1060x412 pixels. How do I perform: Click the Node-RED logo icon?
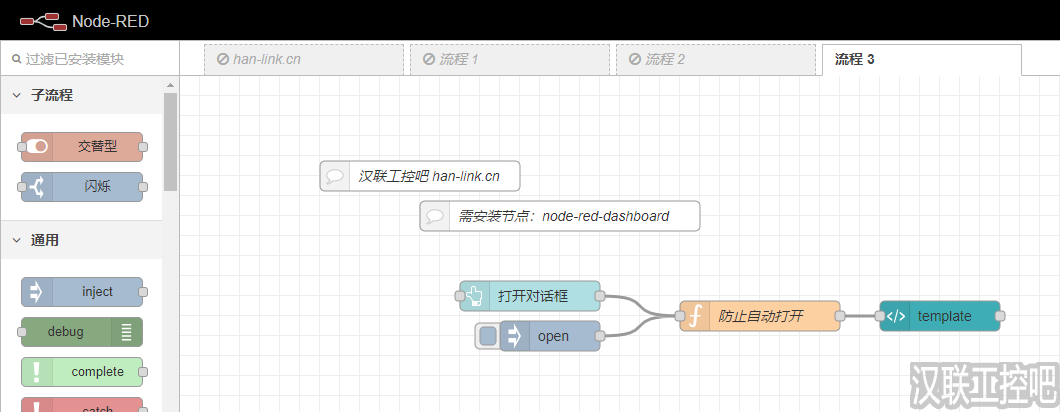point(42,20)
